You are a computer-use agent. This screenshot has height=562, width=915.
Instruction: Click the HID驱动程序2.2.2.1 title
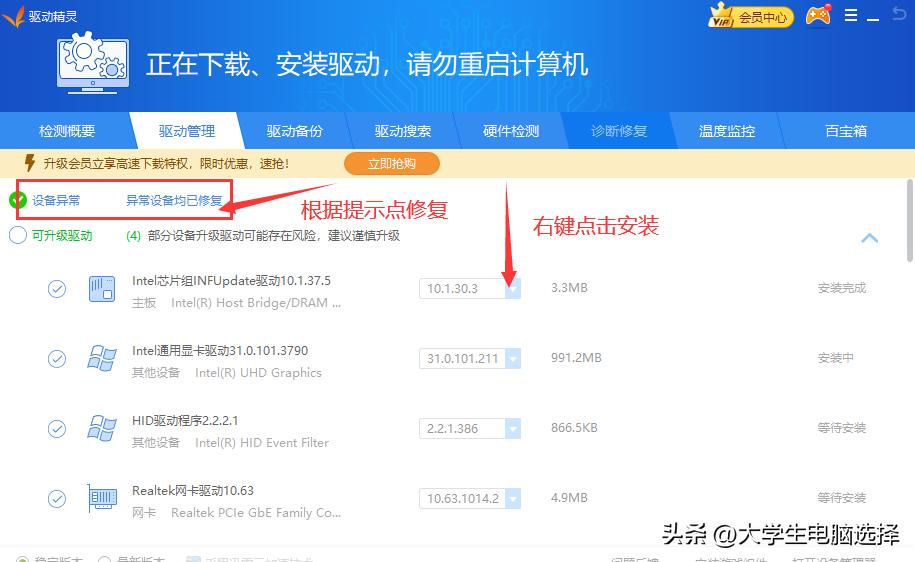click(185, 421)
